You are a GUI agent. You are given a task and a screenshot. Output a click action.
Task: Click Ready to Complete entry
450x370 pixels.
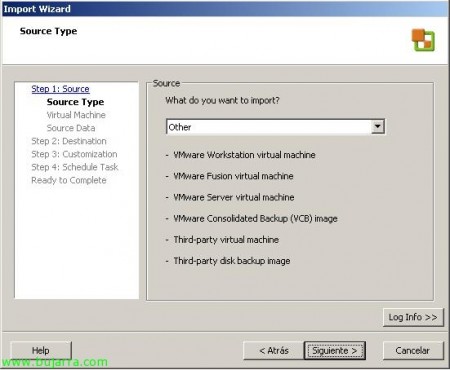(x=69, y=180)
